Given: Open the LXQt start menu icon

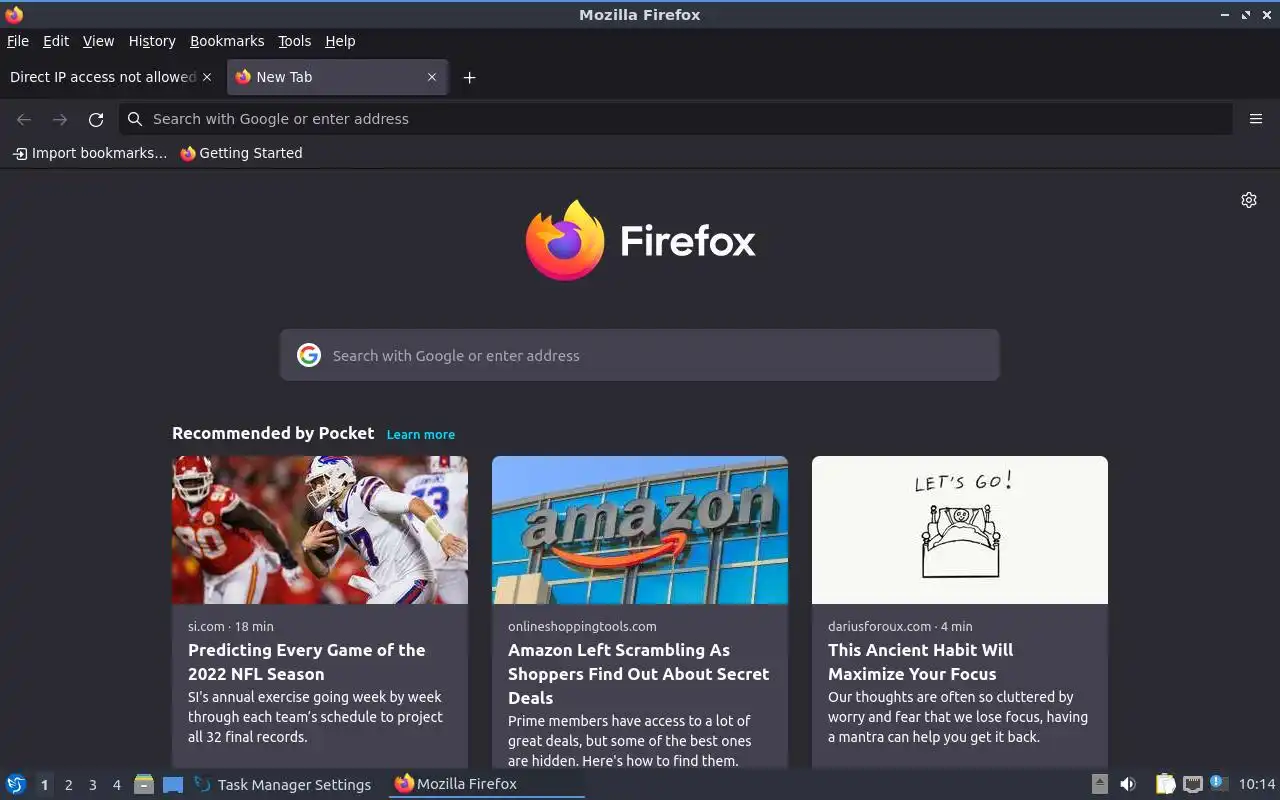Looking at the screenshot, I should click(15, 784).
